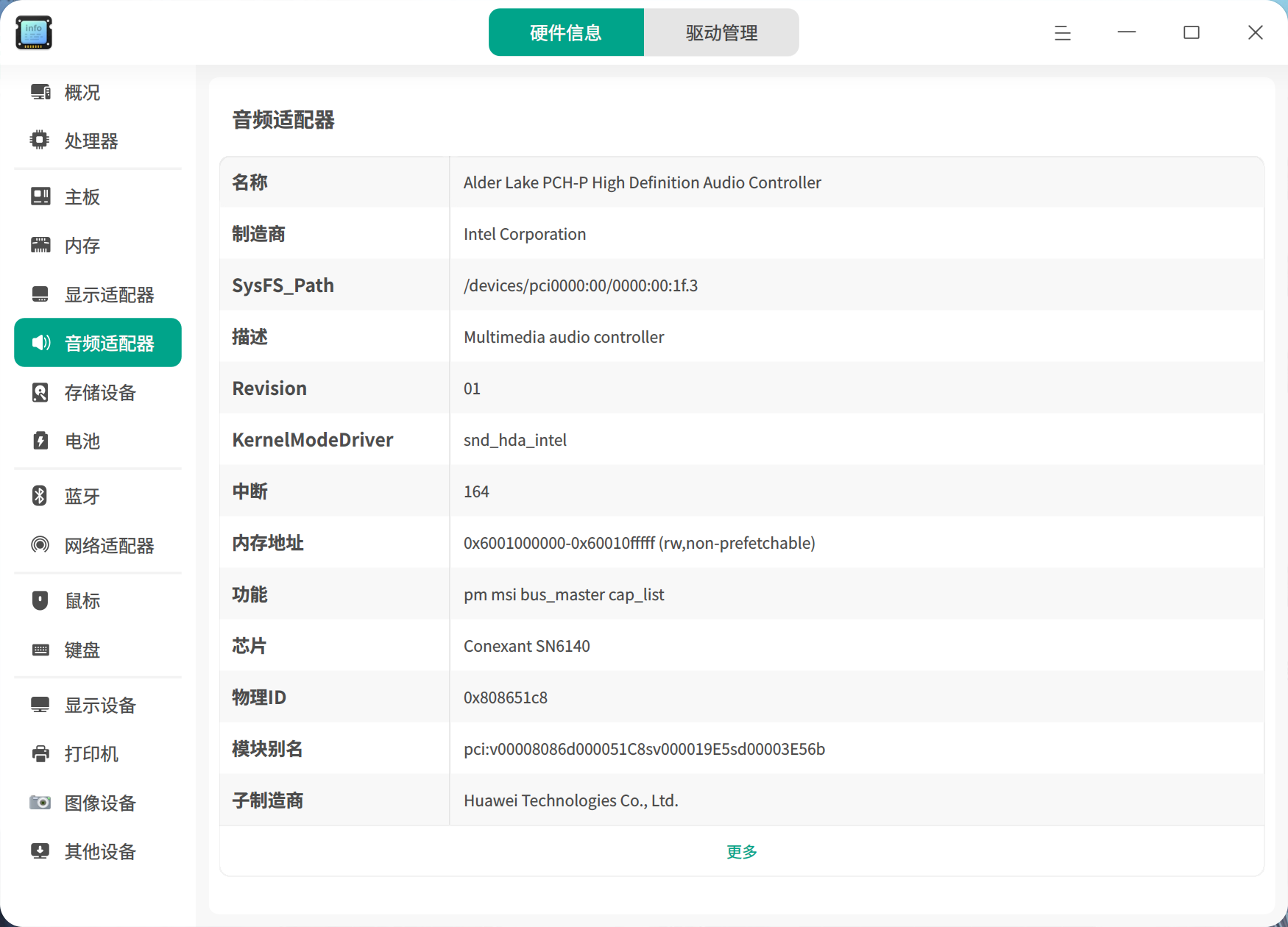Select the 内存 memory icon

40,245
